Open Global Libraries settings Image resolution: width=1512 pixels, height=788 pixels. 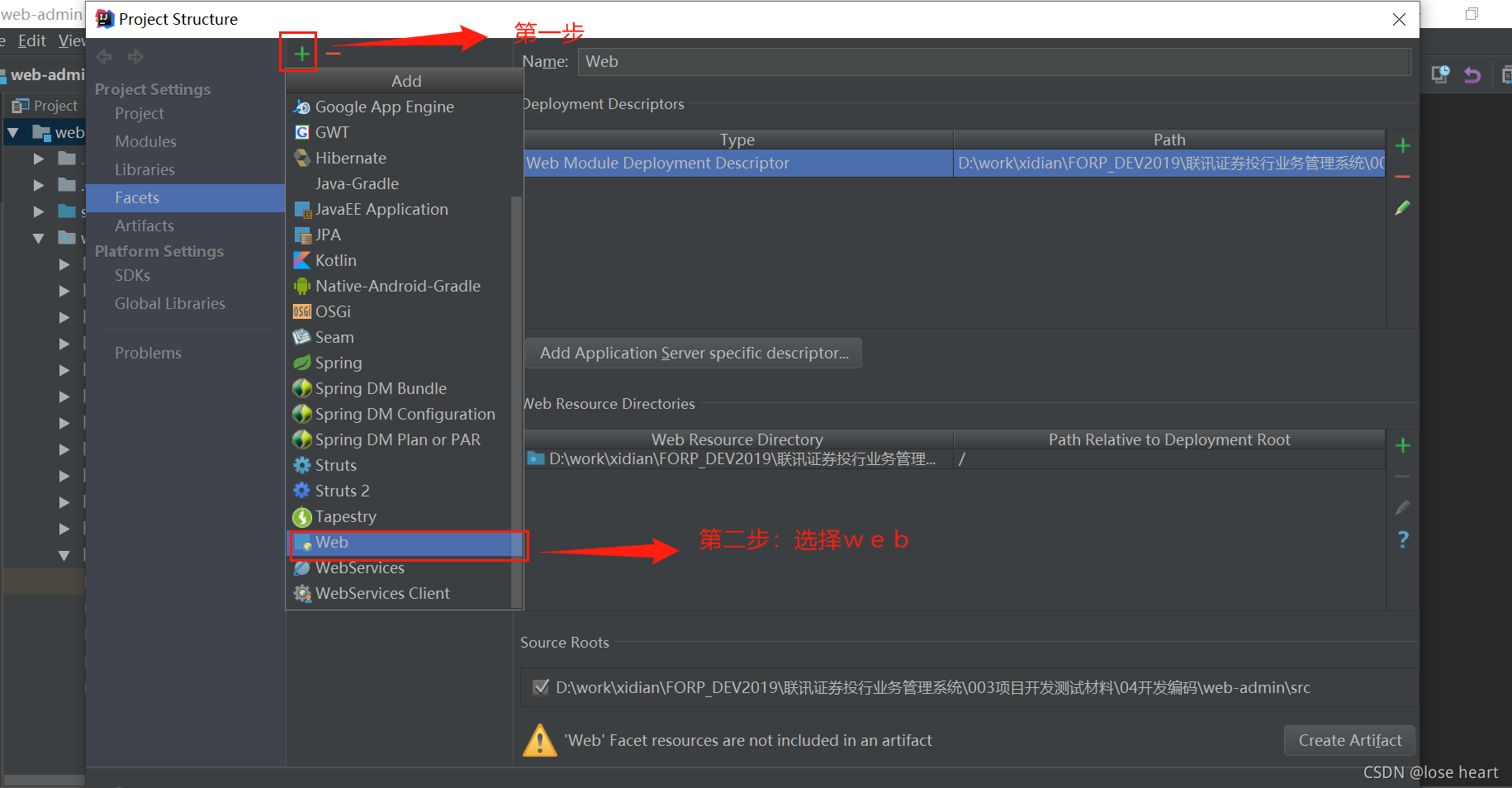(170, 303)
